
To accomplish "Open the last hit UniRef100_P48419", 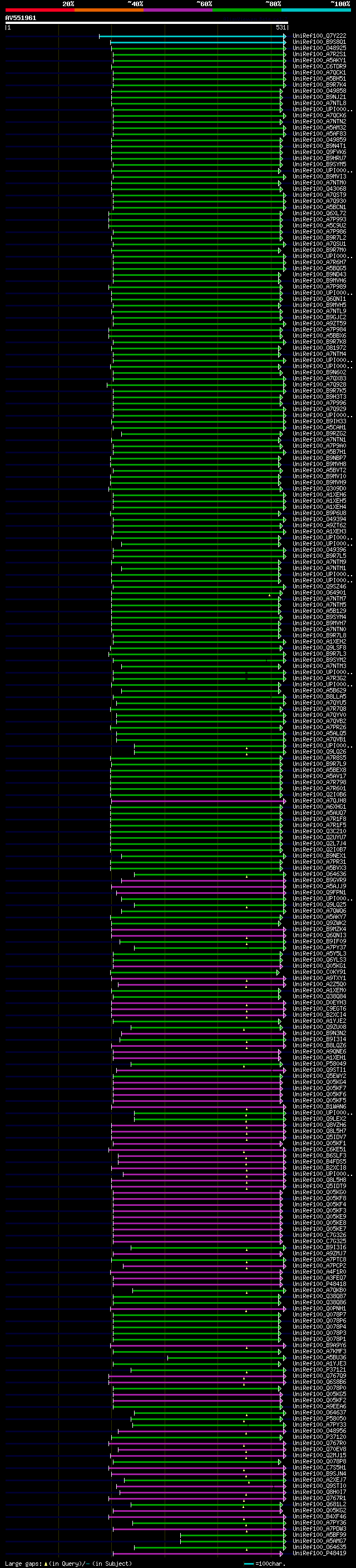I will (x=319, y=1553).
